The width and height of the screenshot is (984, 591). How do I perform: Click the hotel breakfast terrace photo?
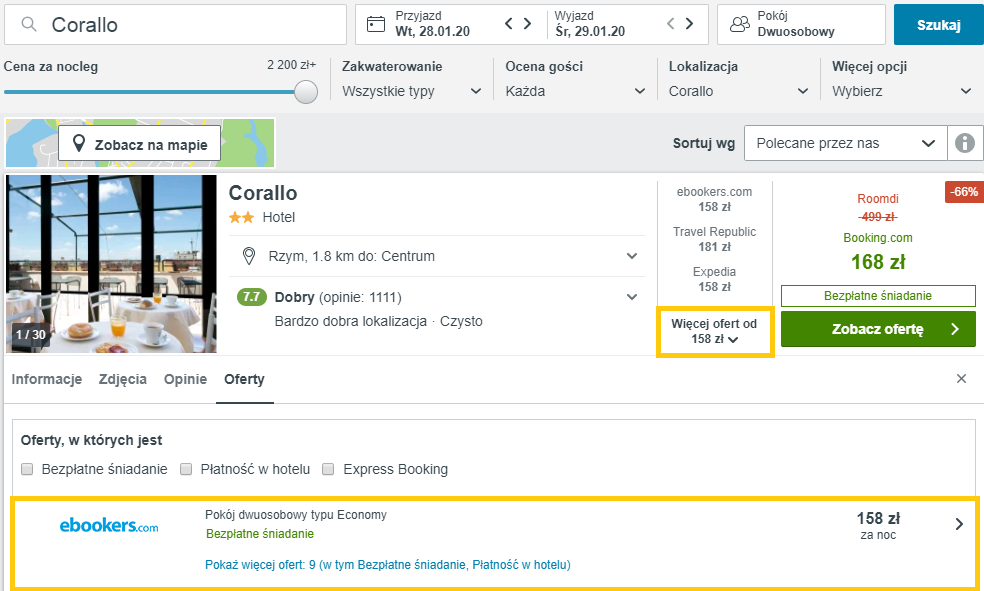tap(111, 264)
